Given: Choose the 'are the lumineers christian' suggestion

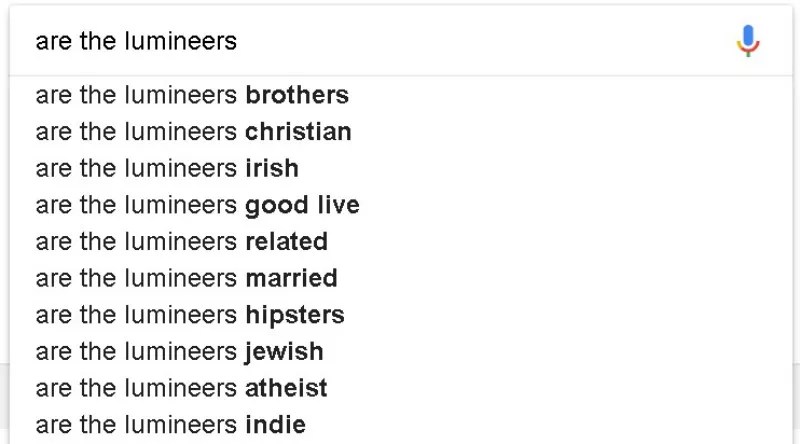Looking at the screenshot, I should tap(193, 132).
